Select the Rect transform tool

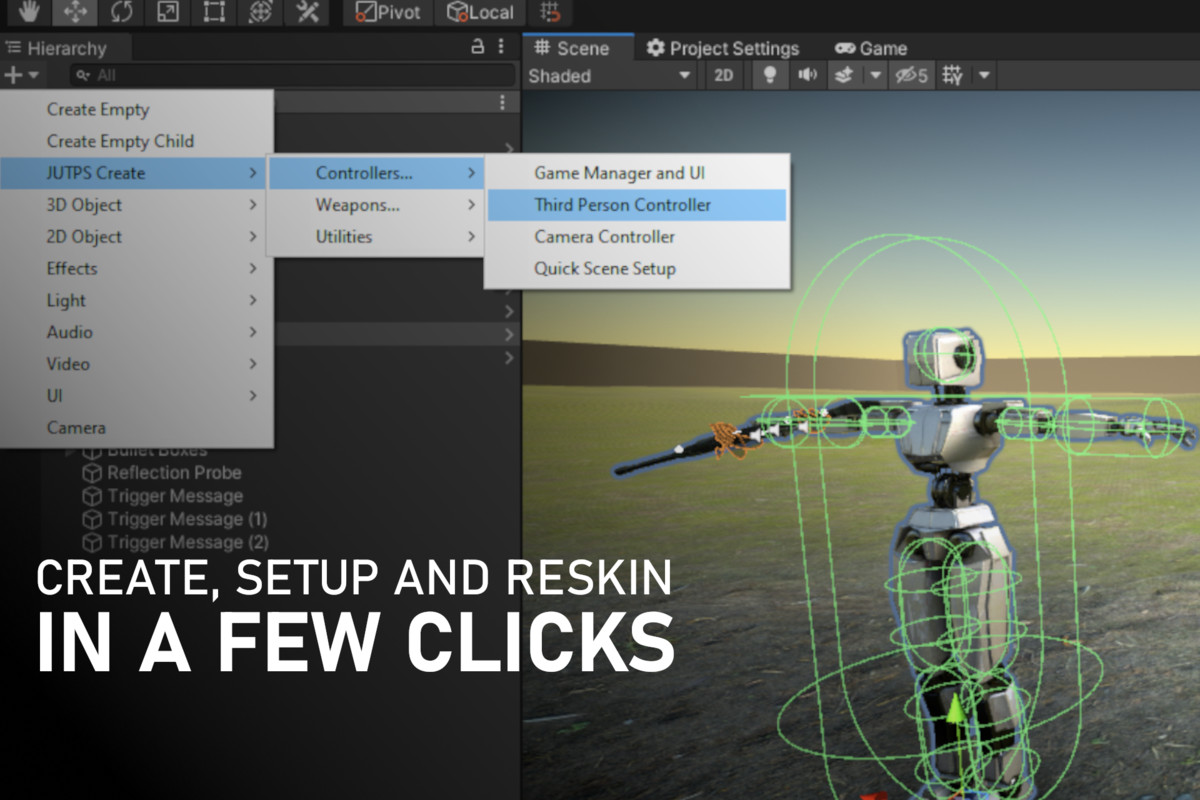click(x=214, y=12)
